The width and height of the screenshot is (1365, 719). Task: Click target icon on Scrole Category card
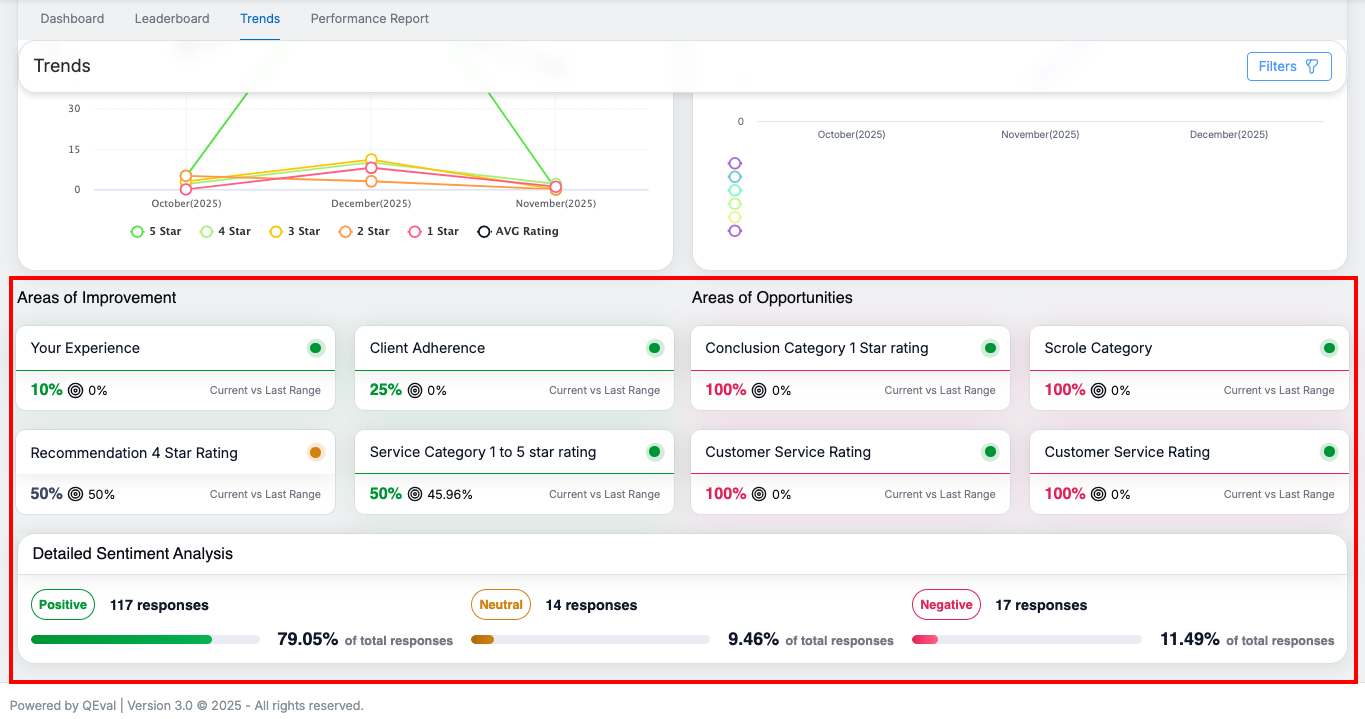click(1098, 390)
